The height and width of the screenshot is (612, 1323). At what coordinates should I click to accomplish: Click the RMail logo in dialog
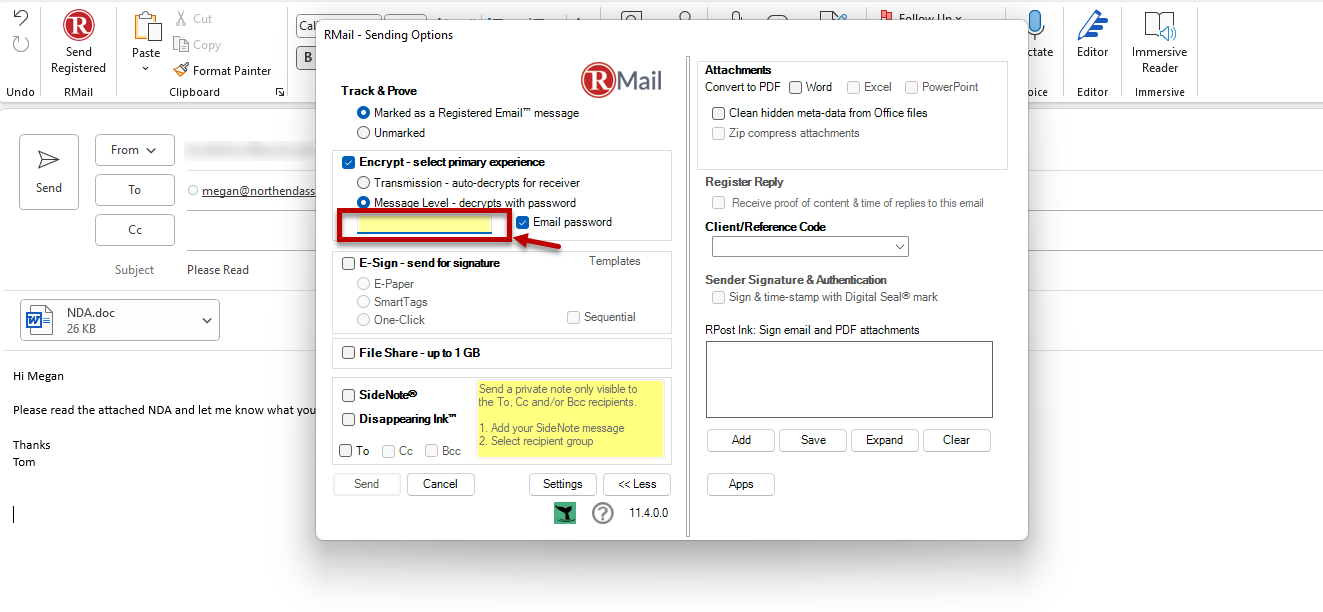[621, 80]
